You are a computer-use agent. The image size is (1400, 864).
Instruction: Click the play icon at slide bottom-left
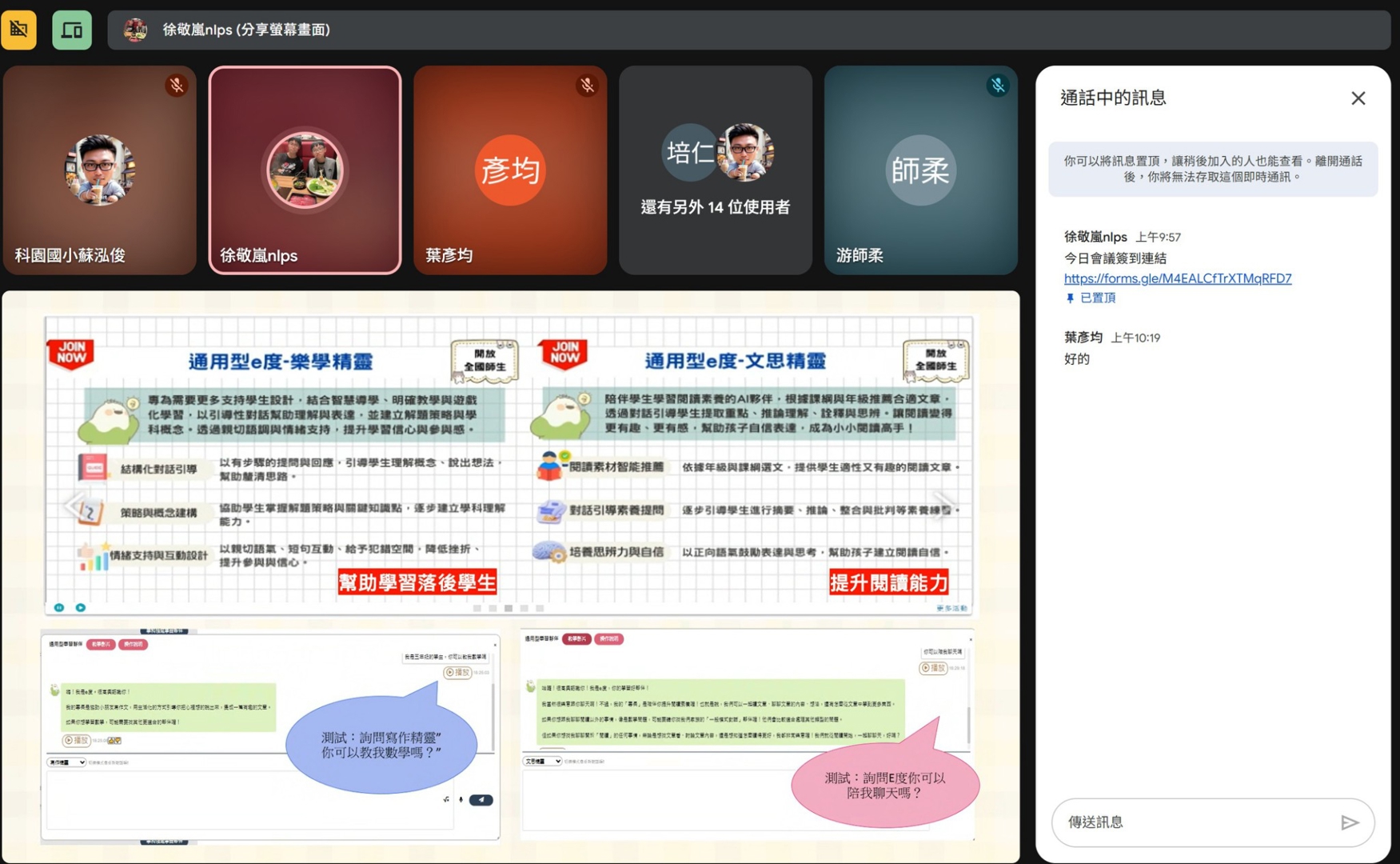[81, 608]
